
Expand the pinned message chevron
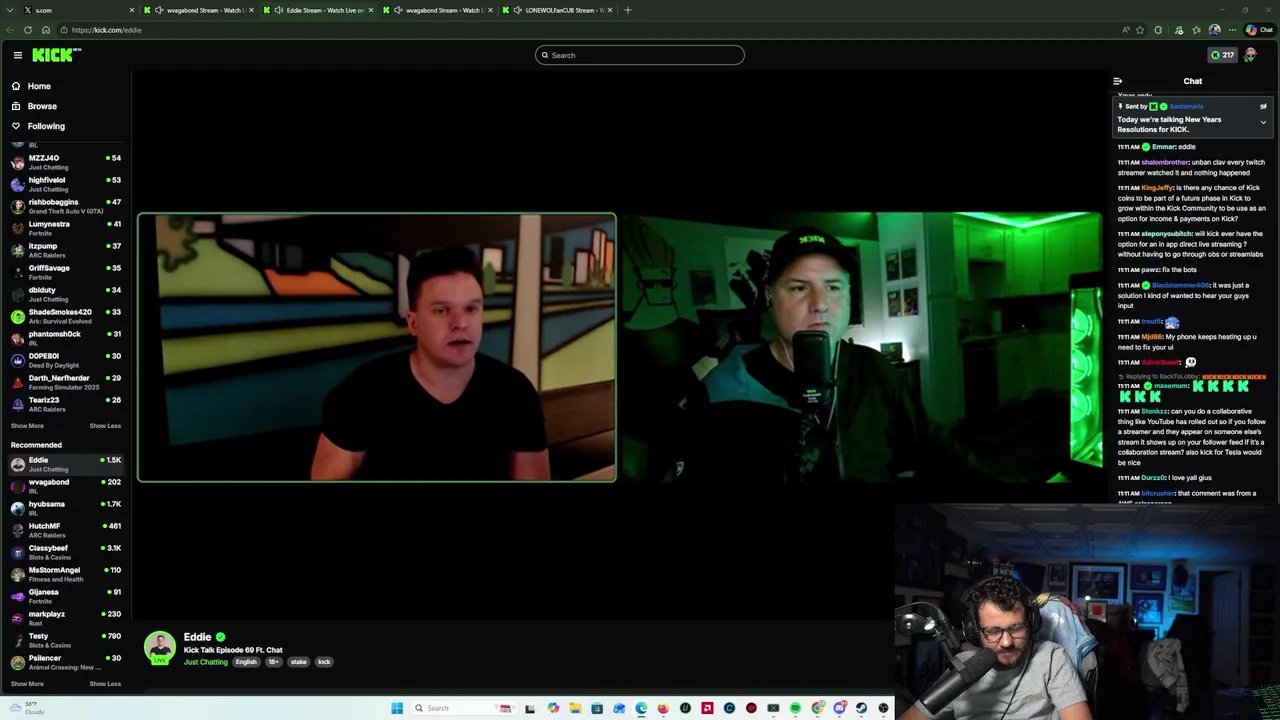[1263, 122]
